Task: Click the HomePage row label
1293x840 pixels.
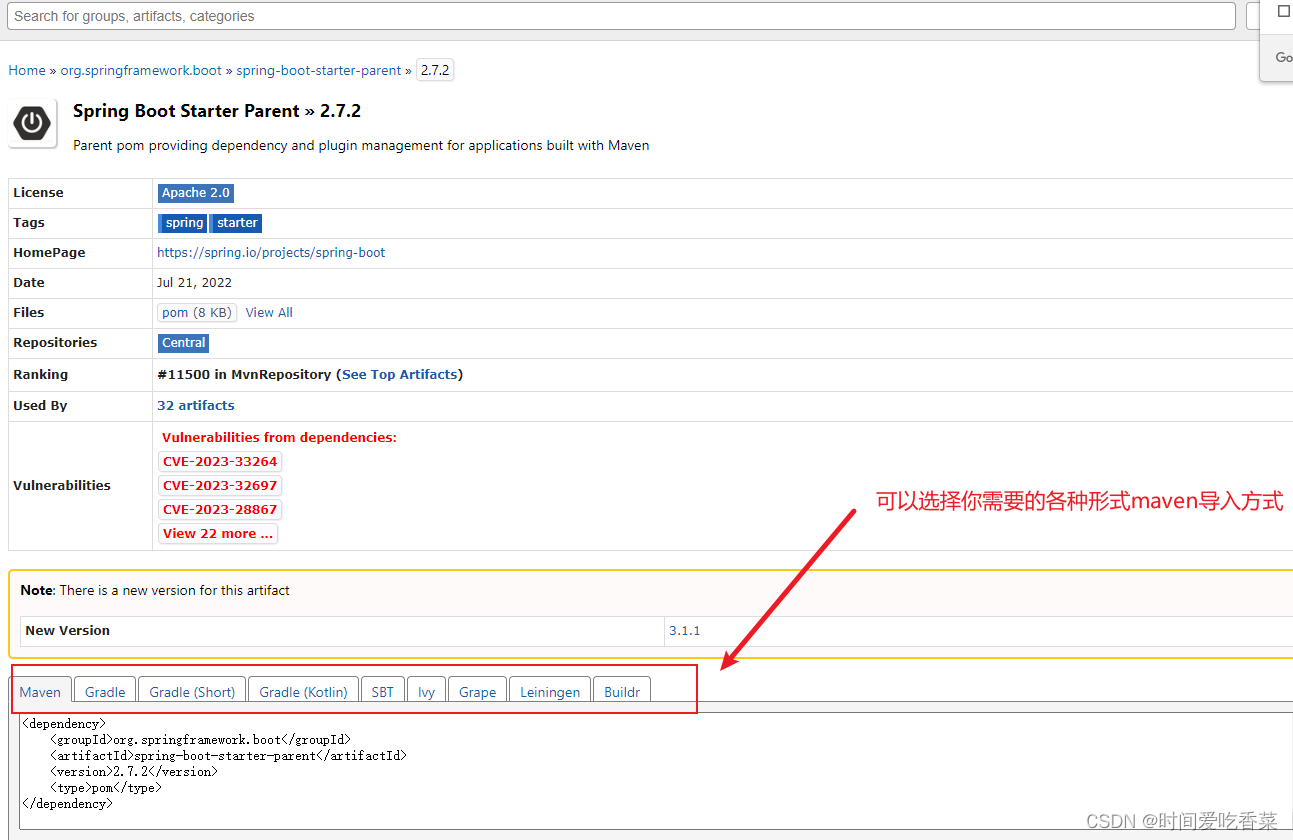Action: point(49,253)
